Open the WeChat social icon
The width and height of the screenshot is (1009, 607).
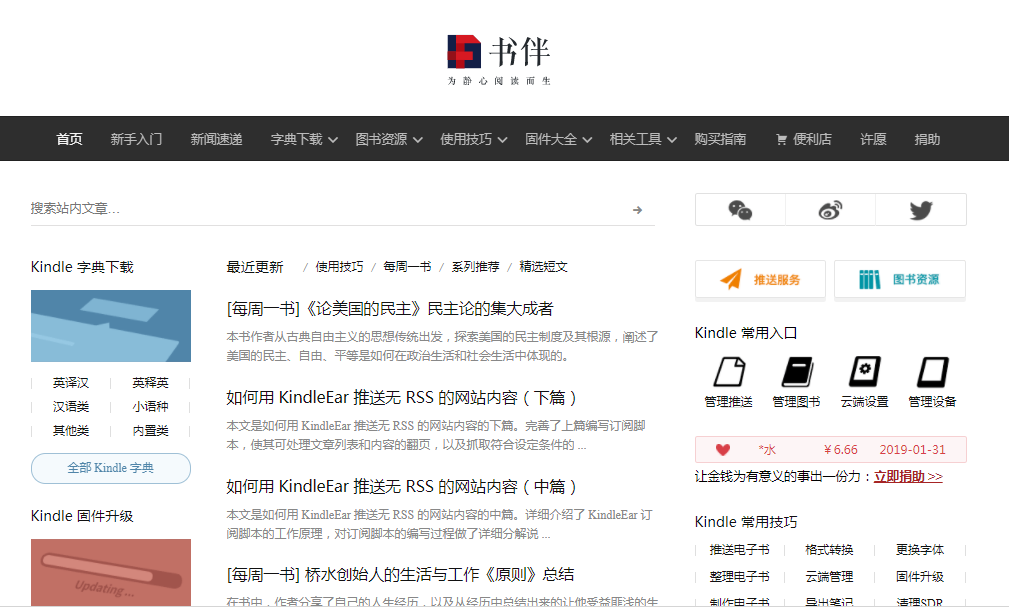click(x=740, y=210)
